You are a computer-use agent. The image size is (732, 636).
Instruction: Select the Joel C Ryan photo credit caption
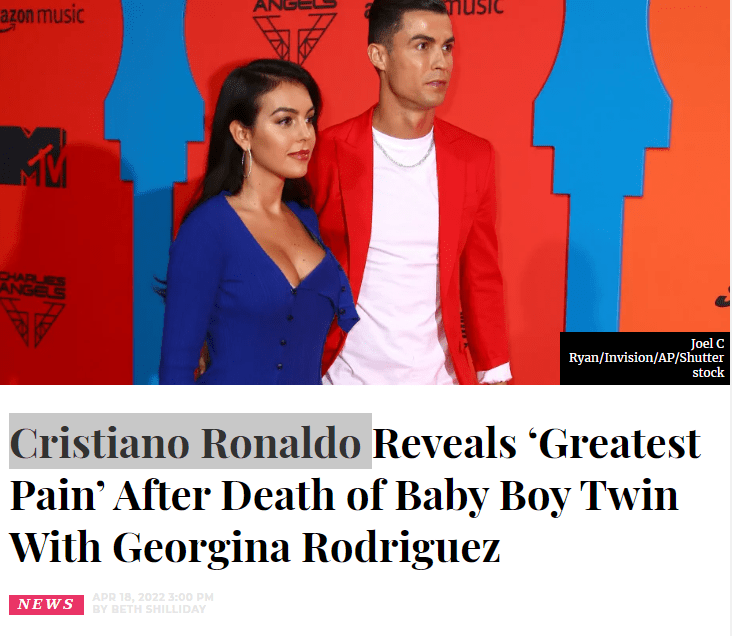point(645,358)
